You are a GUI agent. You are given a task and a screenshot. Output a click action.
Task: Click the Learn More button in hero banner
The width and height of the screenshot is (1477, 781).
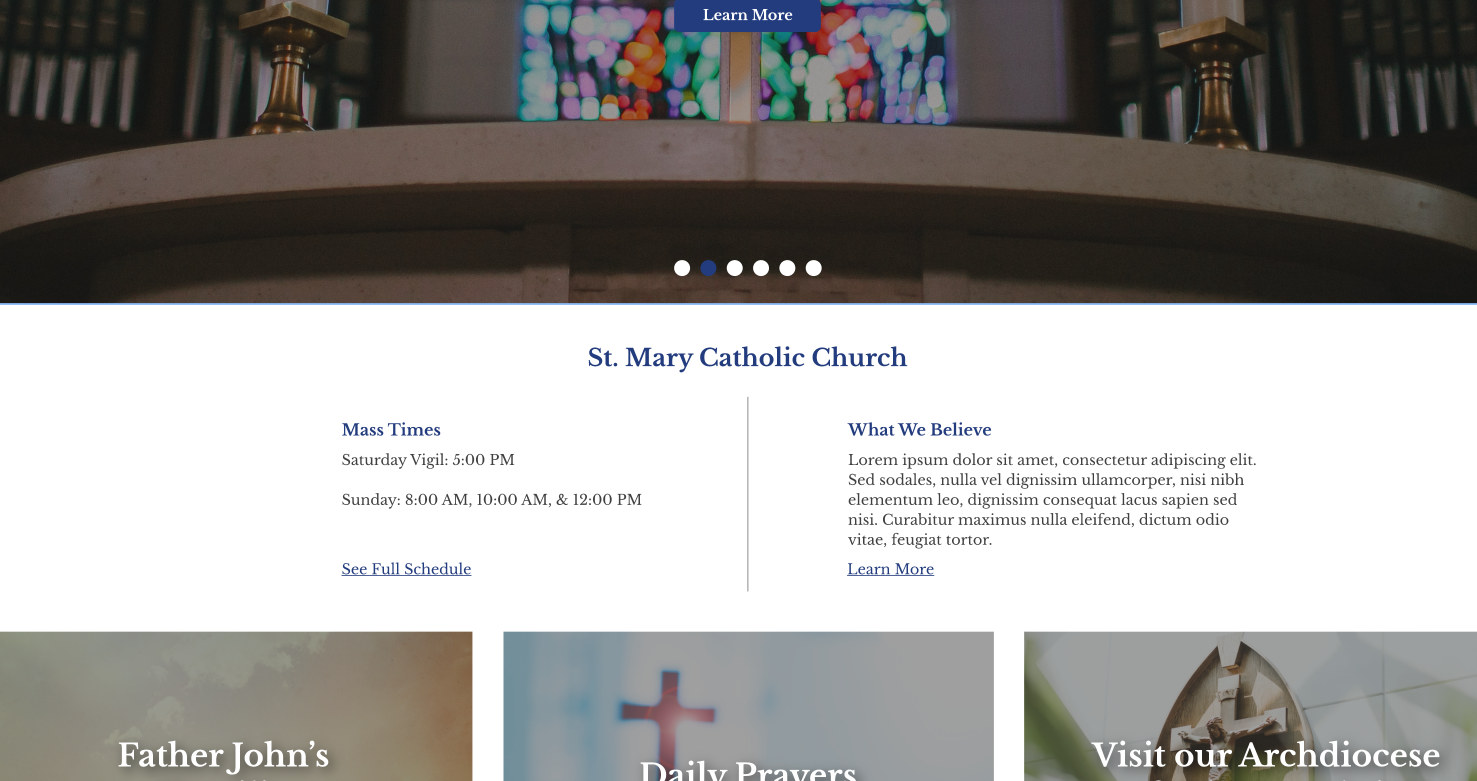tap(747, 15)
